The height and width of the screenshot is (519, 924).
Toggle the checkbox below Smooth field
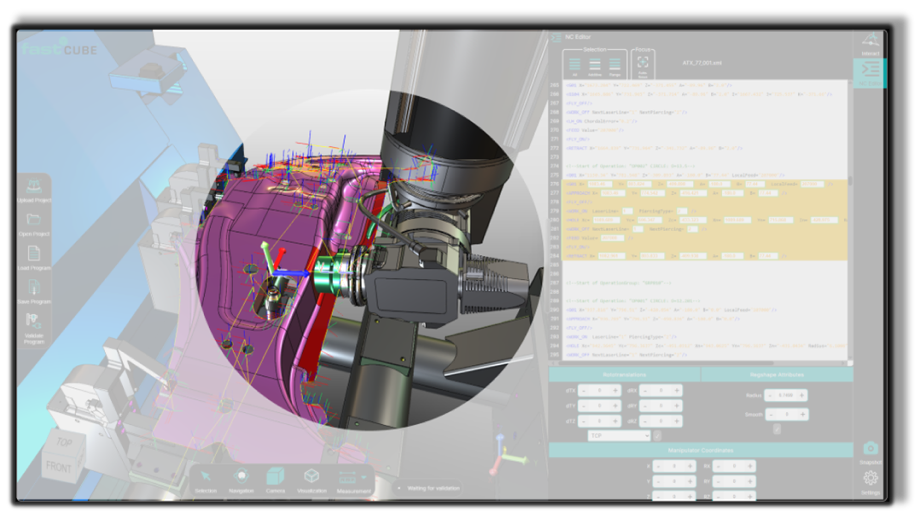[777, 429]
